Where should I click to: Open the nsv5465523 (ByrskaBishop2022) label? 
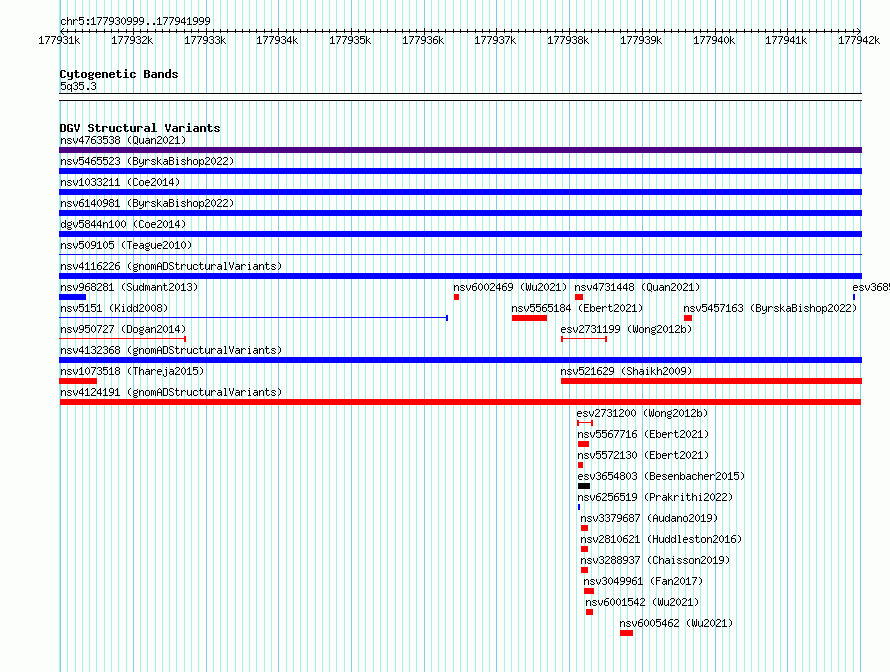point(147,161)
